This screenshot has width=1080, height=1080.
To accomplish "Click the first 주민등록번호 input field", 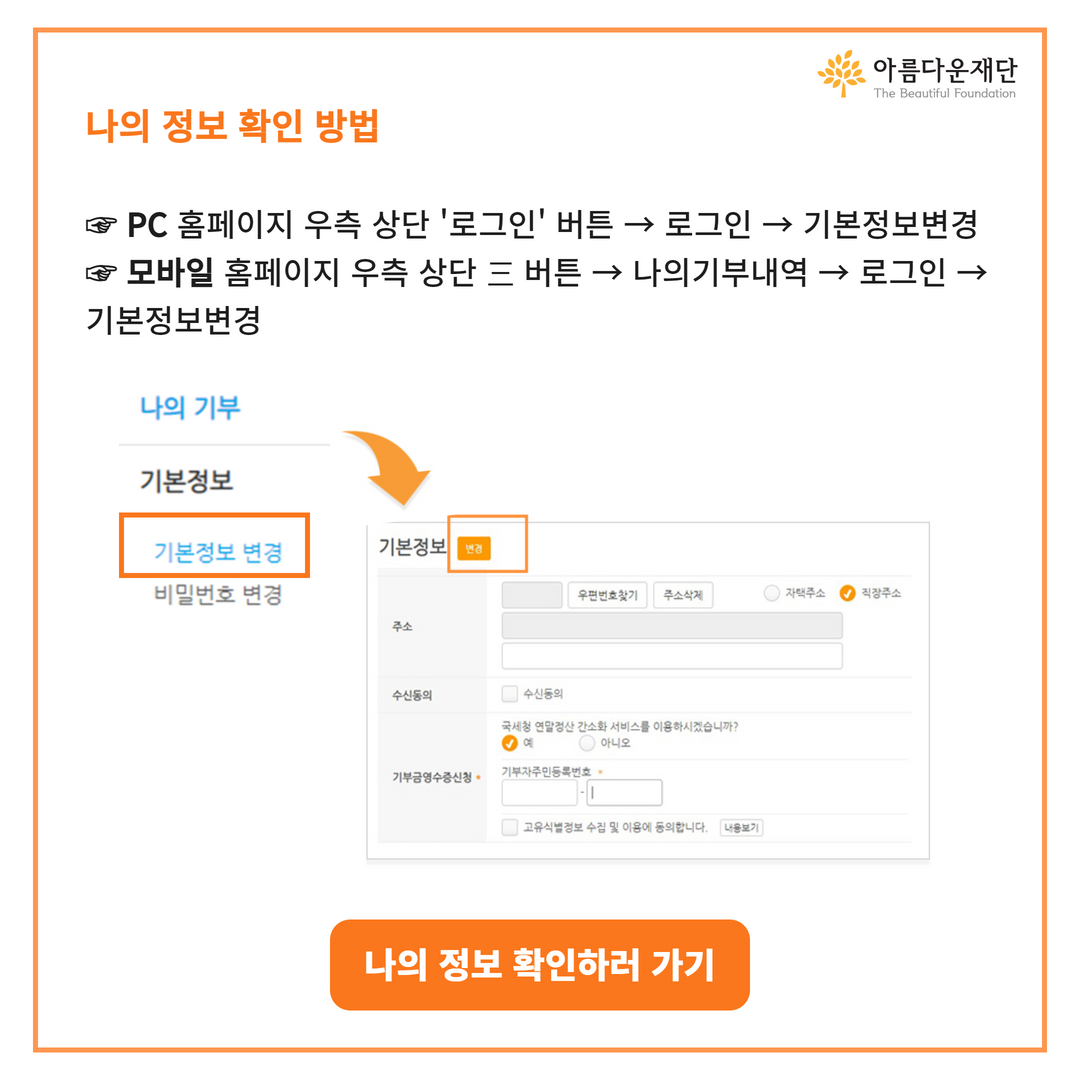I will [539, 793].
